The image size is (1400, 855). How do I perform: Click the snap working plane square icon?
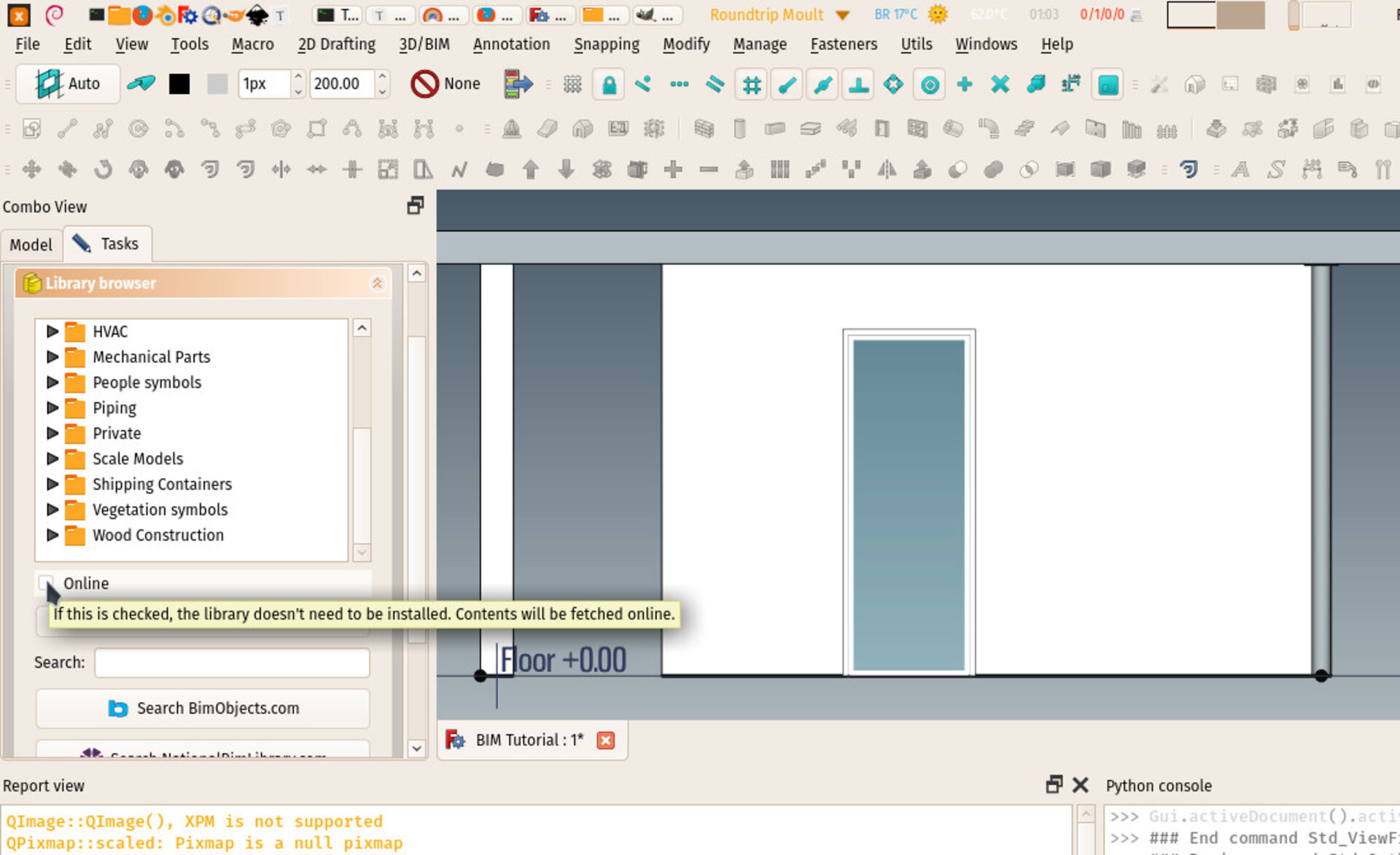1108,85
